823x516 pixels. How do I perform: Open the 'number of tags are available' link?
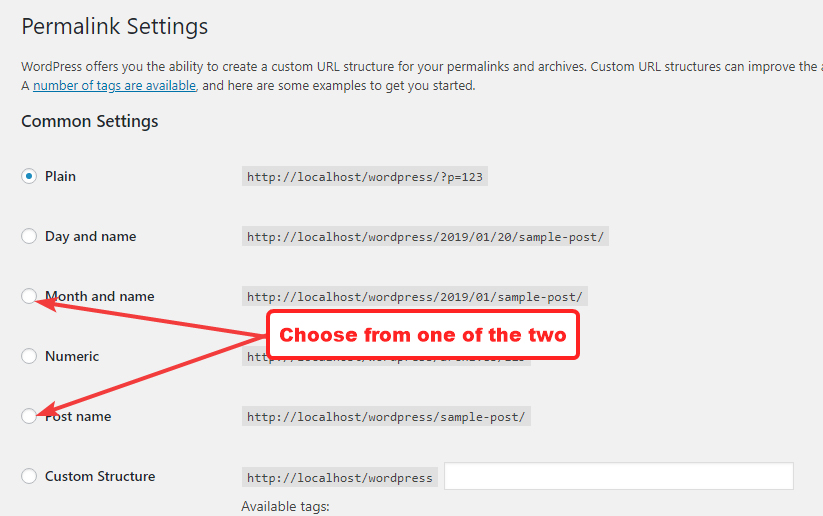tap(114, 86)
